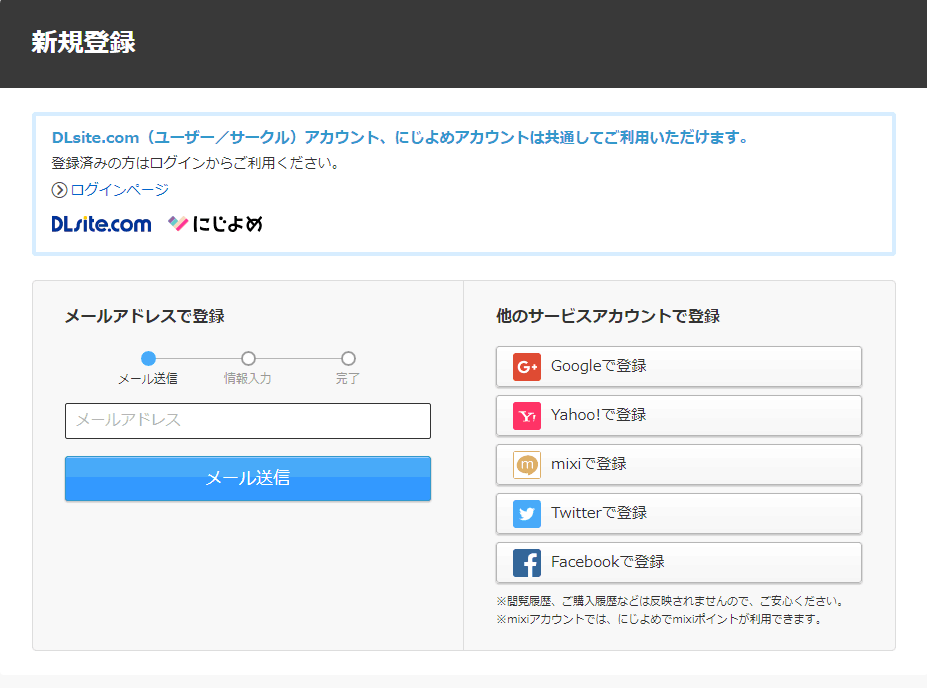This screenshot has height=688, width=927.
Task: Click the arrow icon beside ログインページ
Action: point(60,190)
